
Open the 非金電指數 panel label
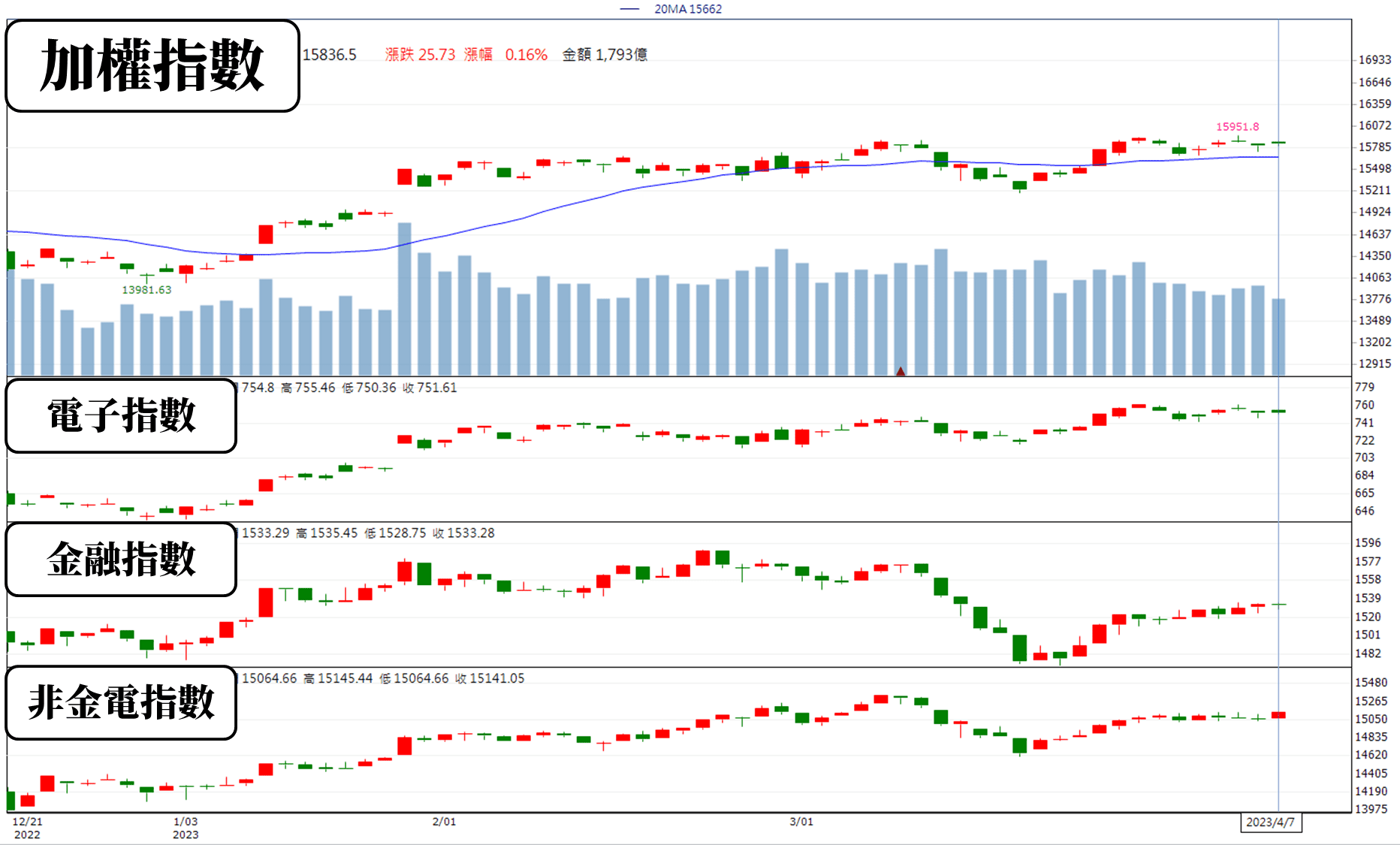[x=122, y=703]
